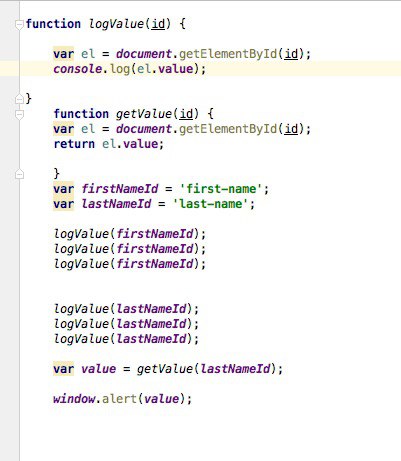Image resolution: width=401 pixels, height=461 pixels.
Task: Click 'log' in the console.log call
Action: click(x=120, y=69)
